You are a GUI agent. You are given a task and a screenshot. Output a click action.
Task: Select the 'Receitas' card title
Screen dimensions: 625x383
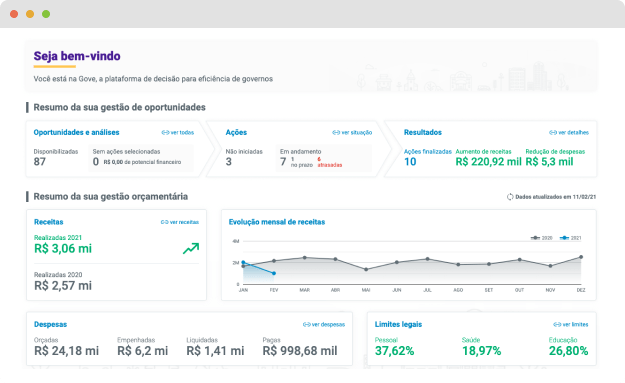pos(49,222)
